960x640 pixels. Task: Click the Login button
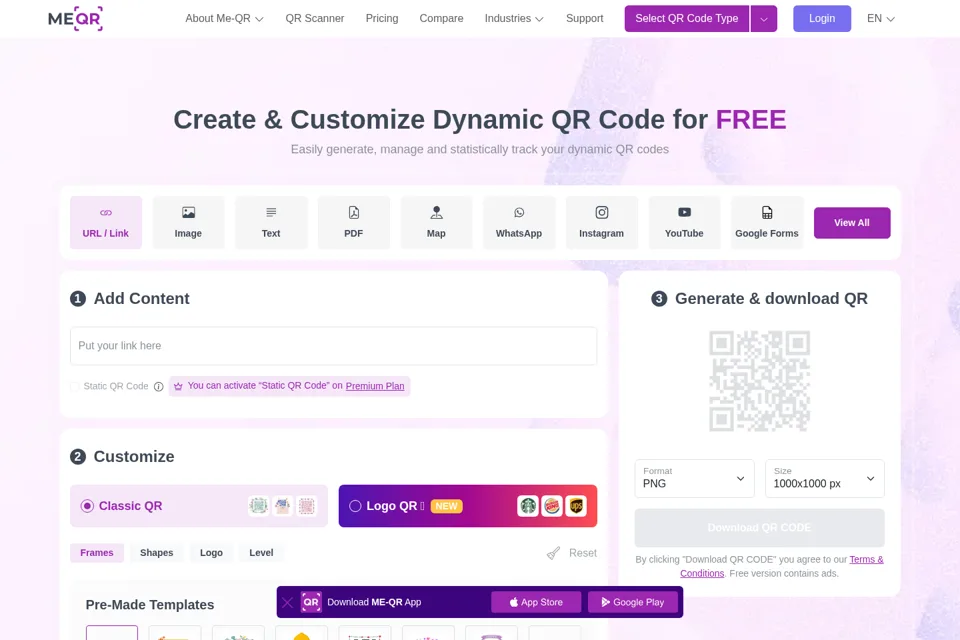(822, 19)
